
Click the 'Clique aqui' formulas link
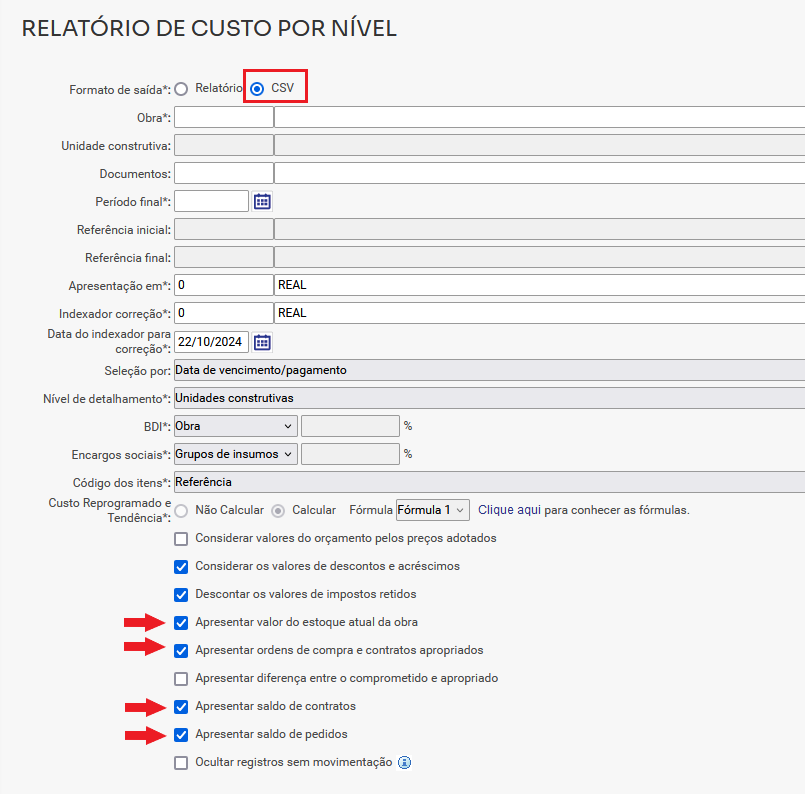point(509,510)
